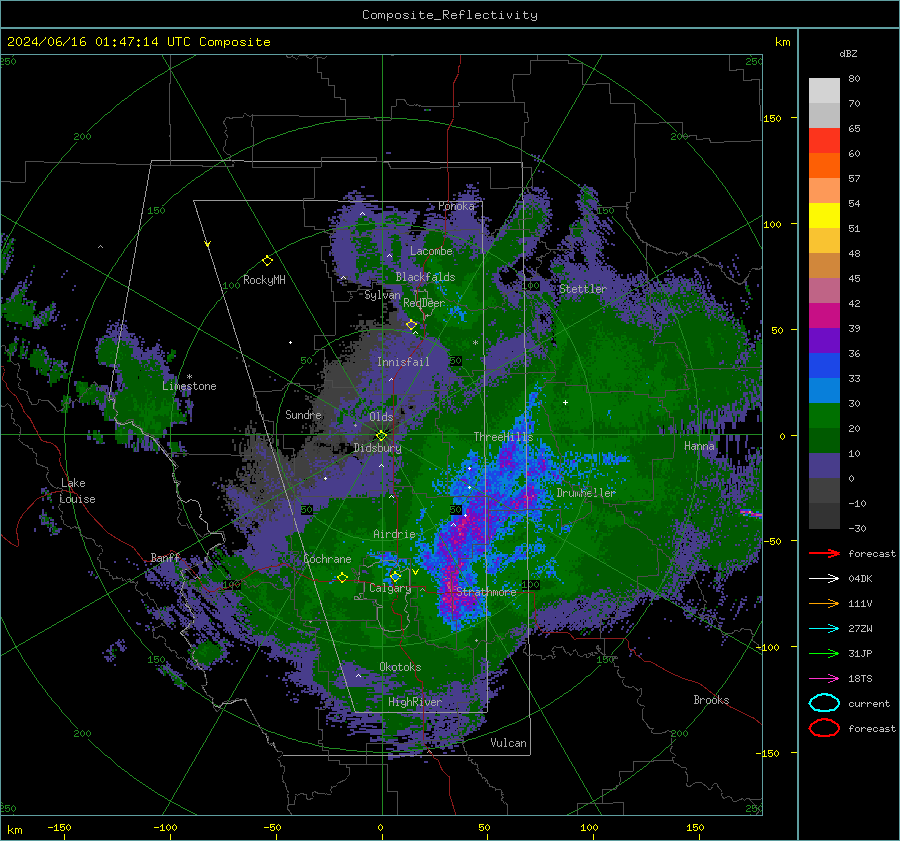Pick the light grey 80 dBZ swatch

tap(824, 90)
